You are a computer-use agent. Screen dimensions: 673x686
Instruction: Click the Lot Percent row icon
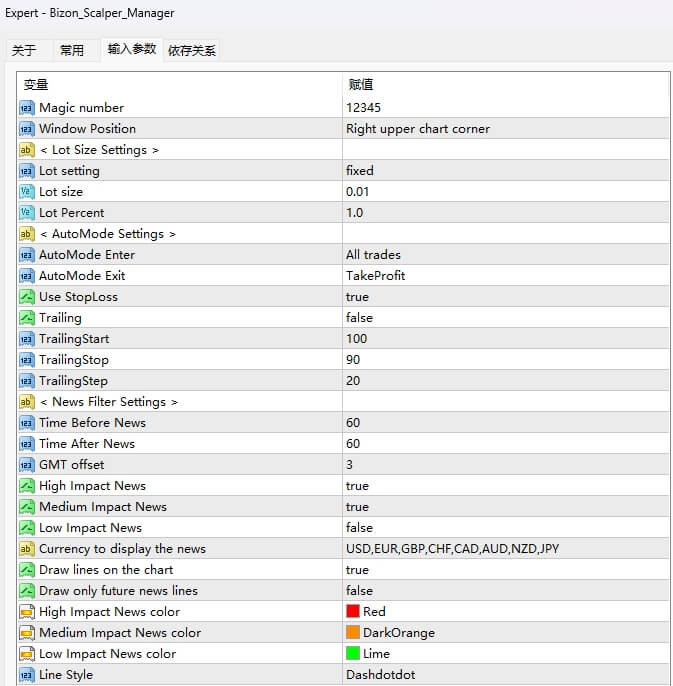[x=27, y=213]
